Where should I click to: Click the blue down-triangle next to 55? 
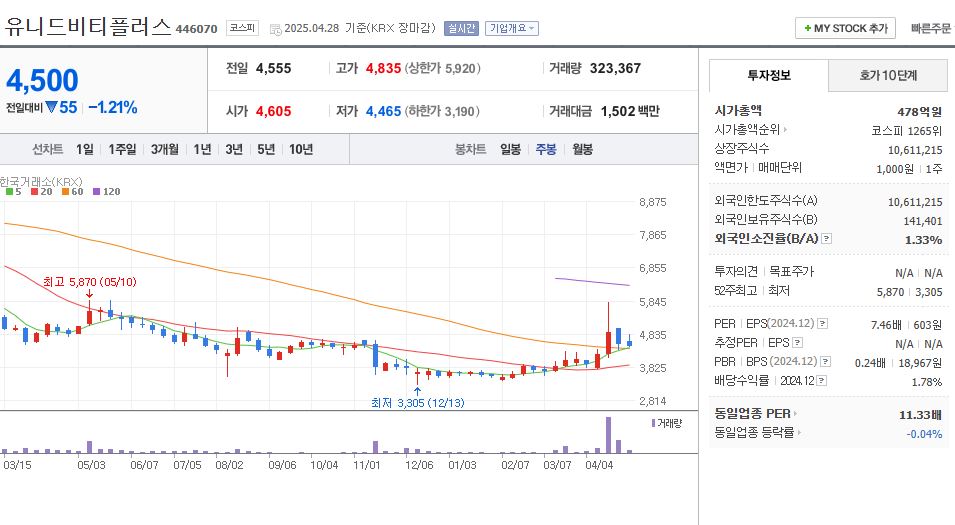pyautogui.click(x=51, y=107)
